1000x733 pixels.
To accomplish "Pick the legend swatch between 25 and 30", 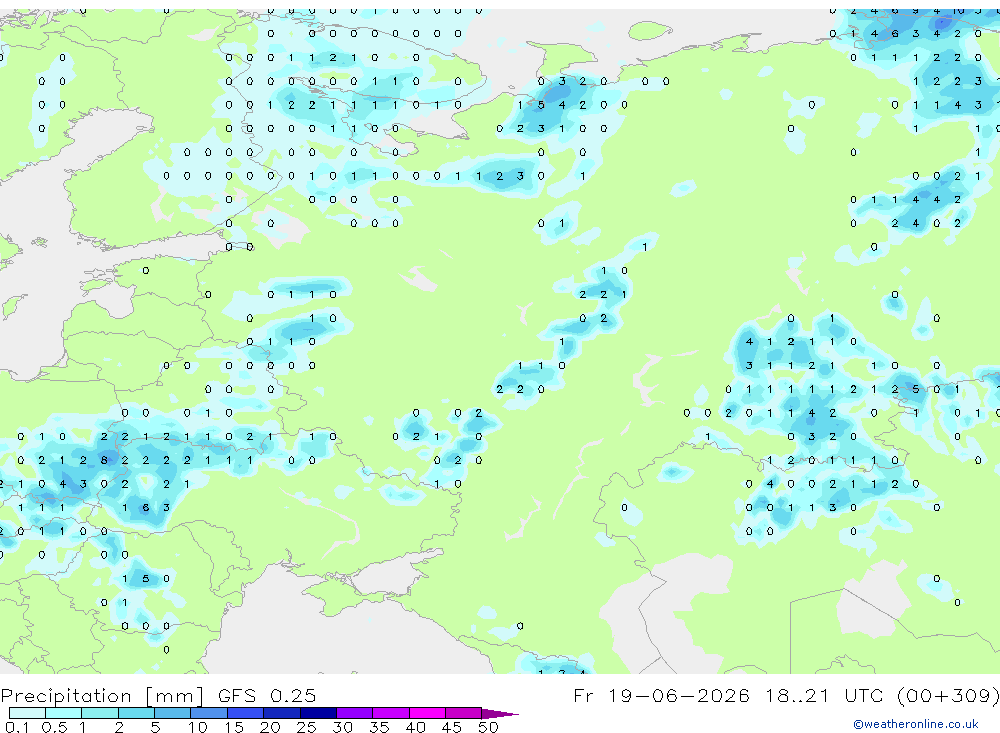I will (x=318, y=713).
